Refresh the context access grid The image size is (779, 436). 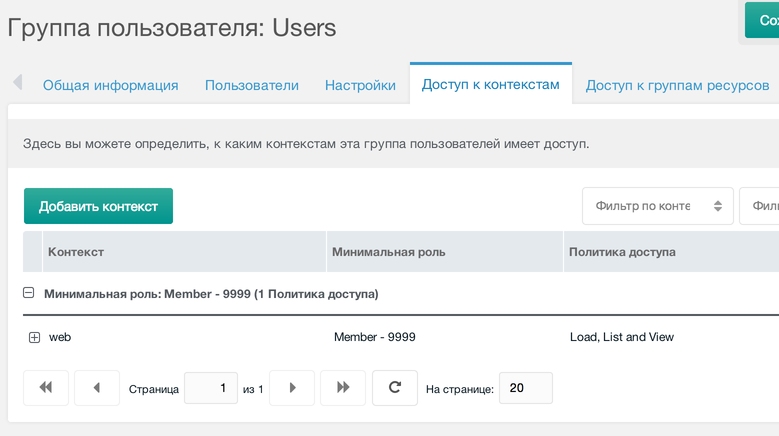(x=395, y=388)
